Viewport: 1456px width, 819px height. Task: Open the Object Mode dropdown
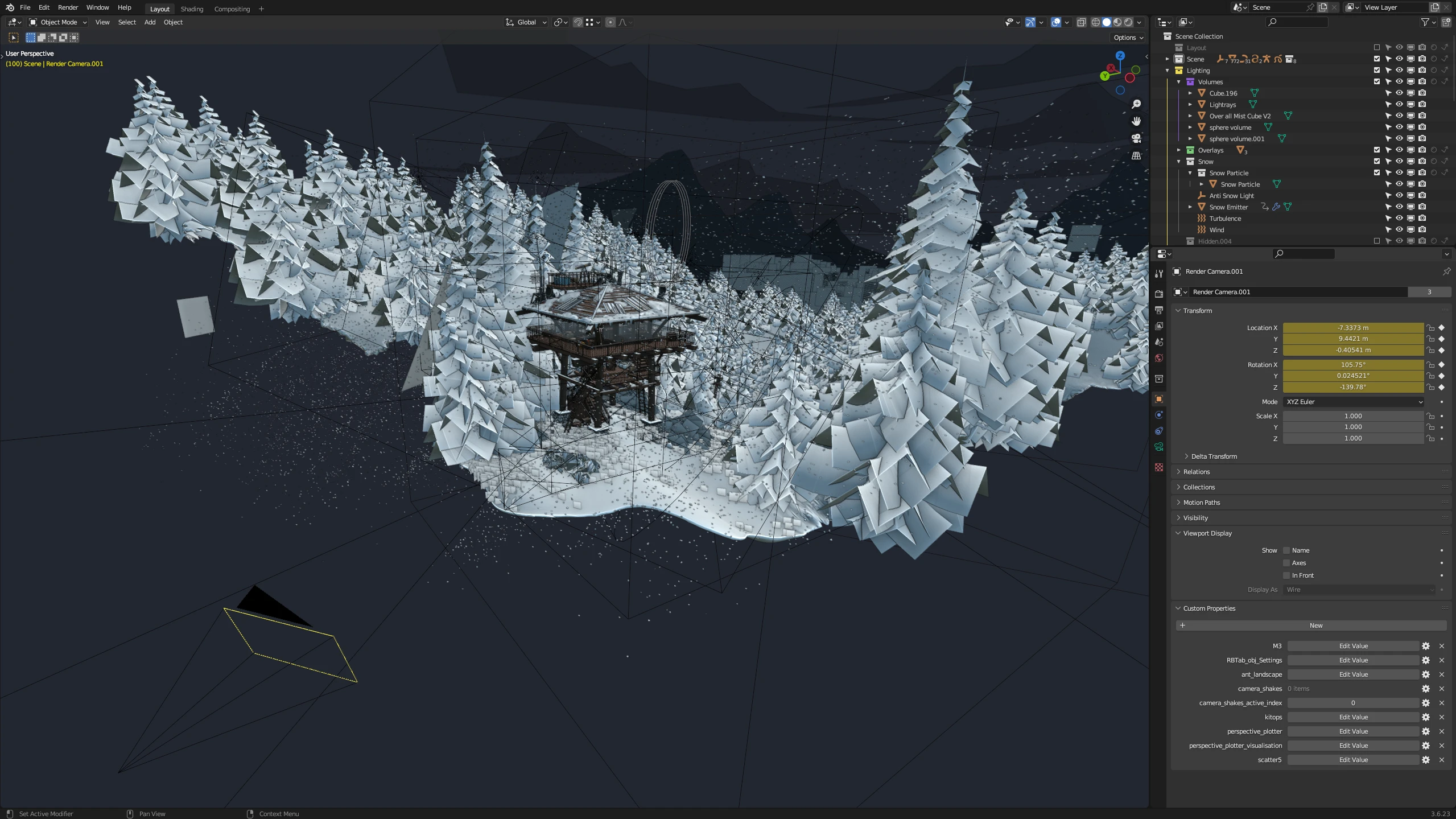[58, 22]
